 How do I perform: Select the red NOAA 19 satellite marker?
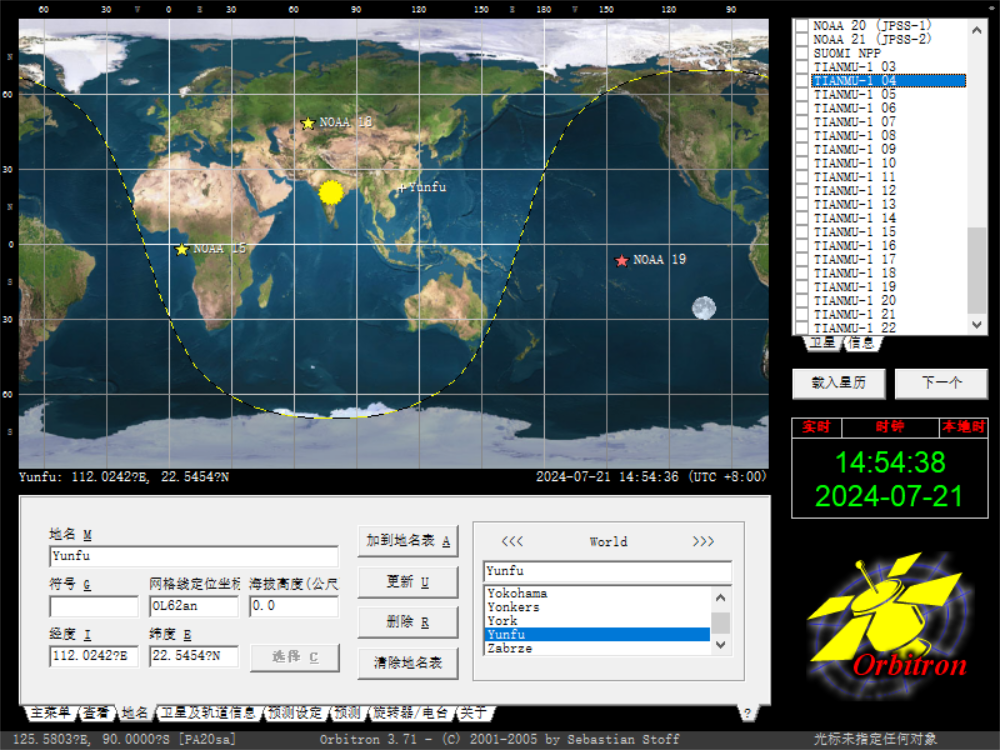[622, 260]
